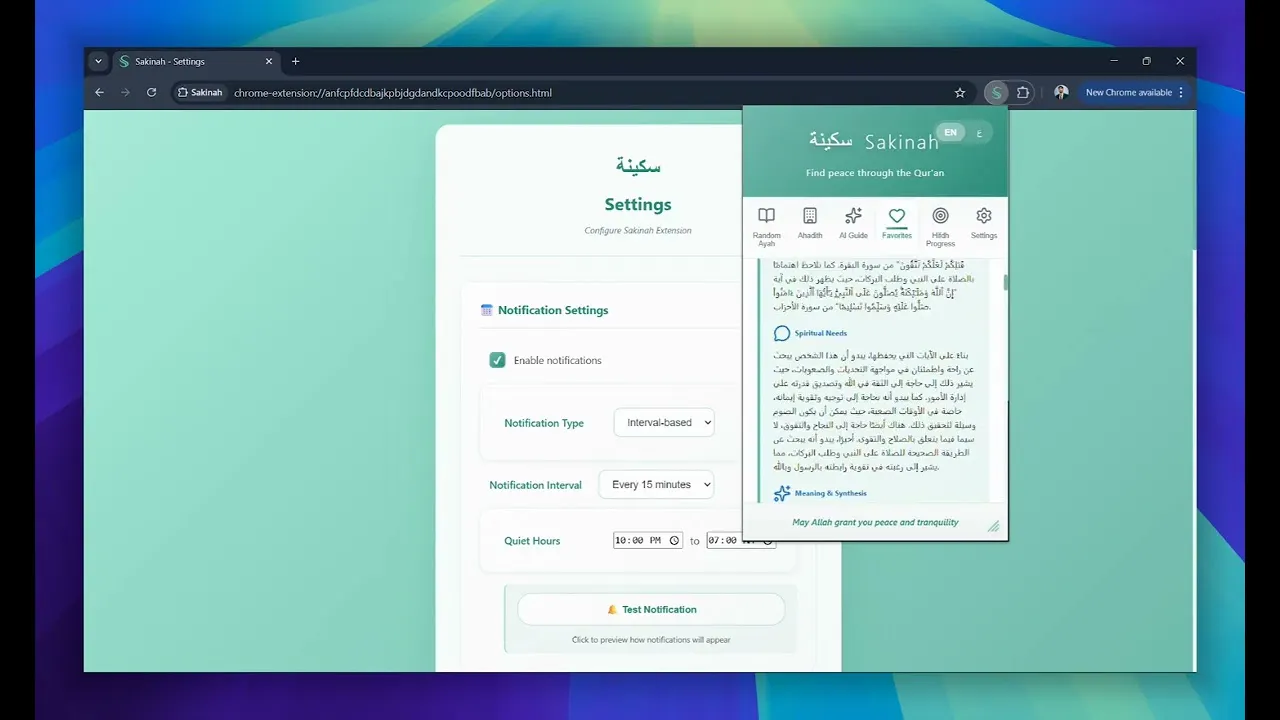Click the popup resize handle icon
The height and width of the screenshot is (720, 1280).
coord(993,526)
